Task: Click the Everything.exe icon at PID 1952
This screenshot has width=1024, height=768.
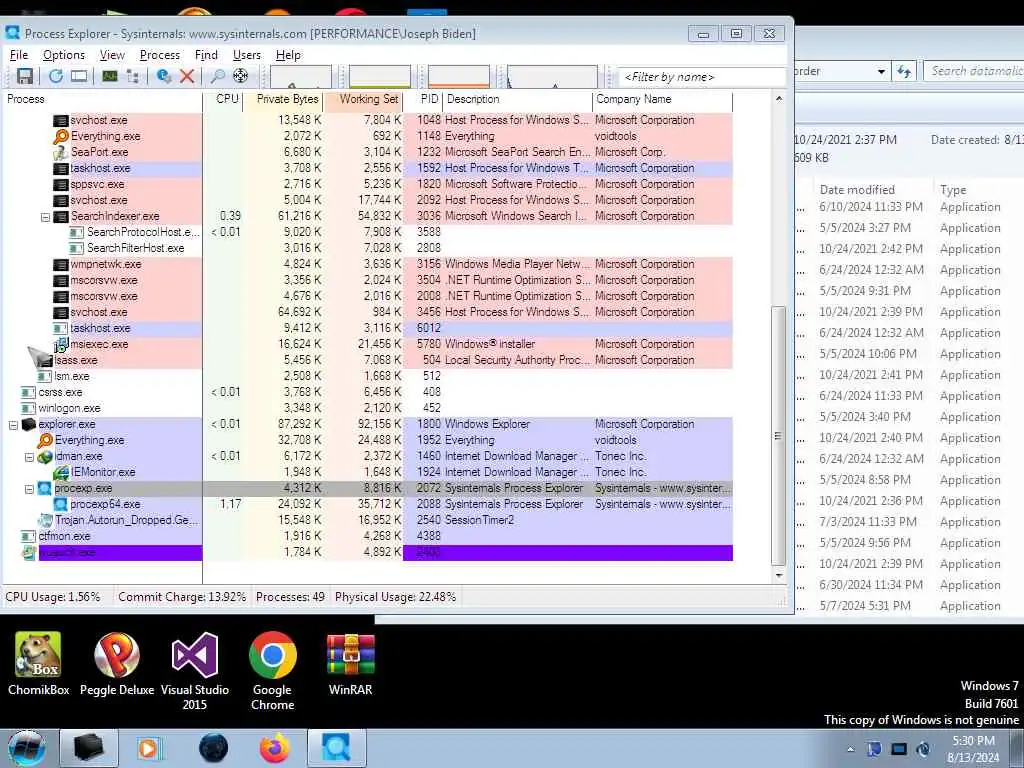Action: 45,440
